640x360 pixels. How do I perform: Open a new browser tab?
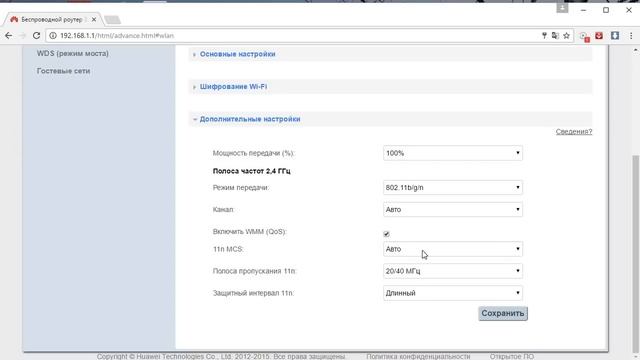click(112, 20)
